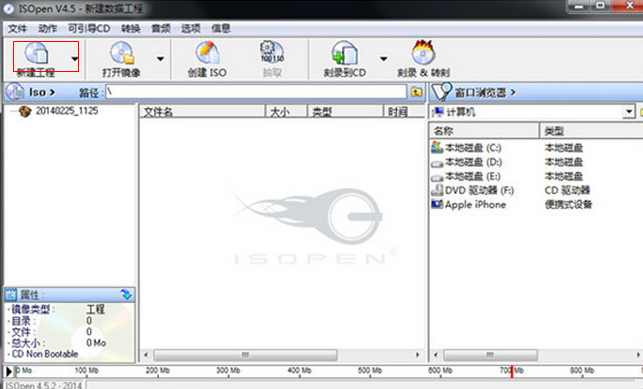The image size is (643, 389).
Task: Open the 可引导CD menu
Action: 89,28
